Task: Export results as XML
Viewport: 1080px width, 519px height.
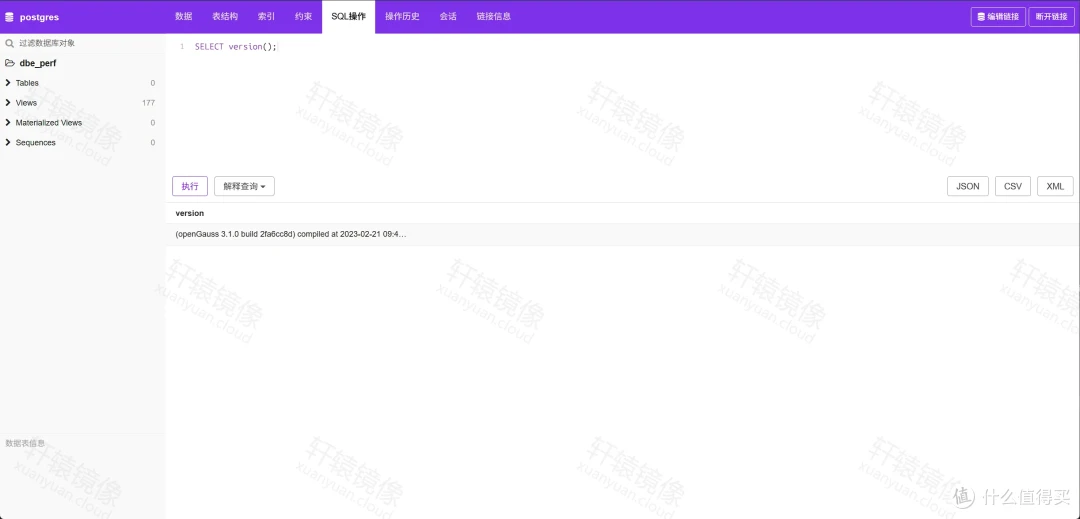Action: (1055, 187)
